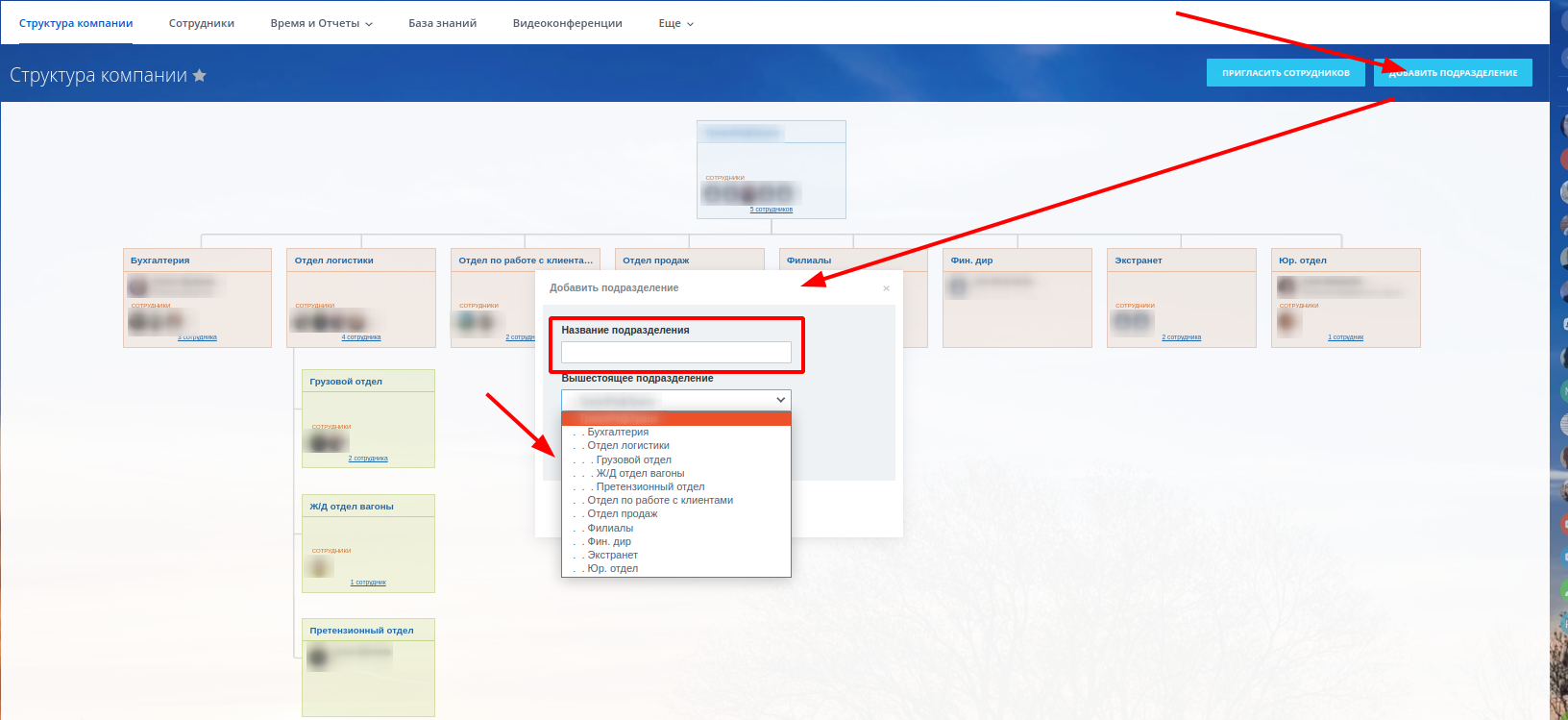
Task: Open the Ж/Д отдел вагоны card title
Action: click(x=352, y=507)
